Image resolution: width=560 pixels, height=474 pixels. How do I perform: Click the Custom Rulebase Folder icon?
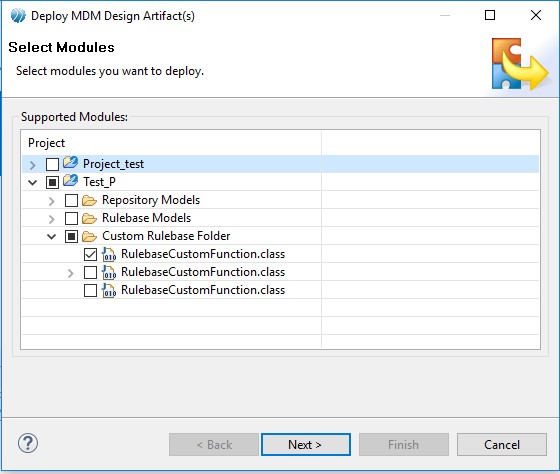point(89,236)
